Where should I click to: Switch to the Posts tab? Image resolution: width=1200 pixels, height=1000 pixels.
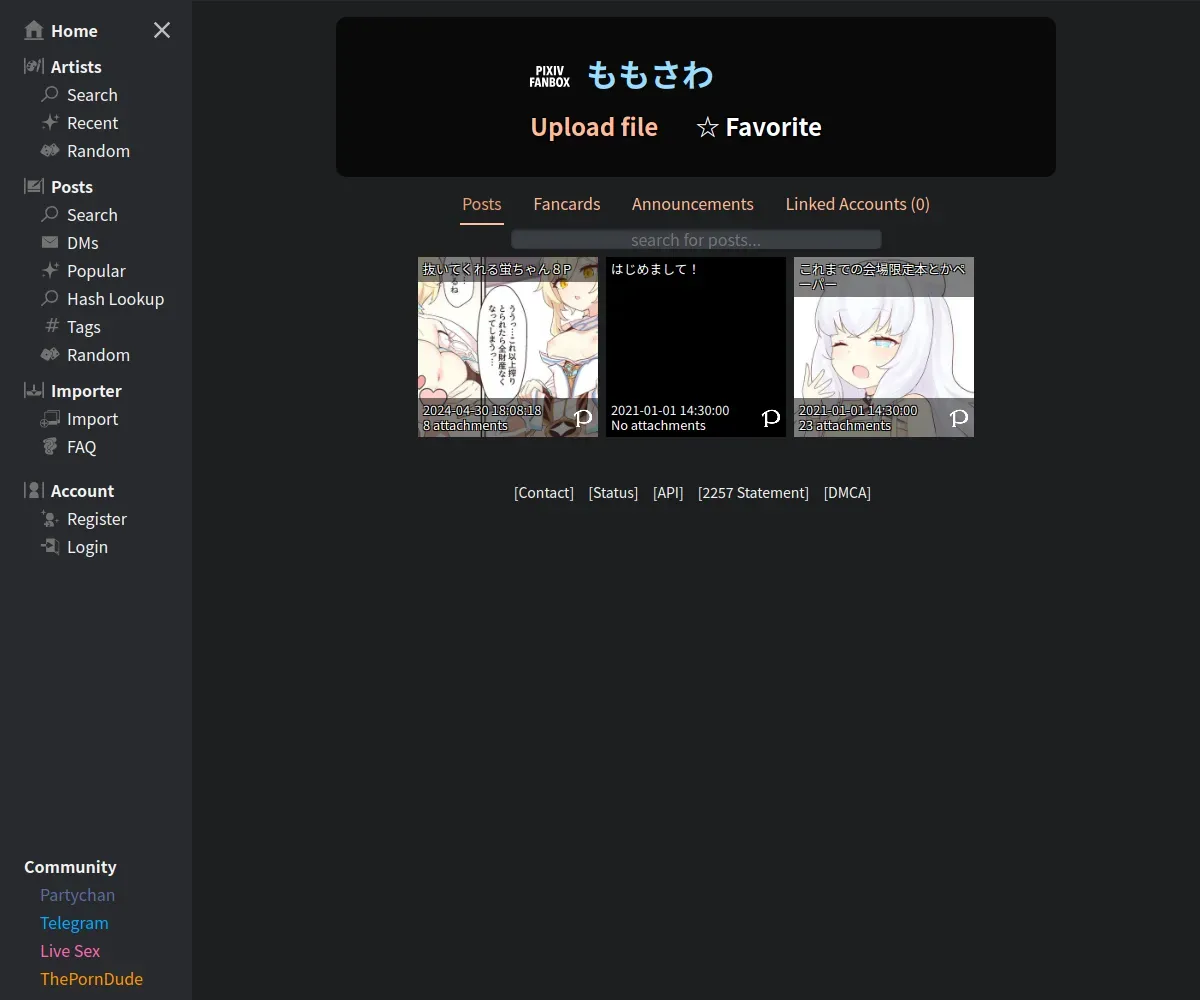pos(482,204)
